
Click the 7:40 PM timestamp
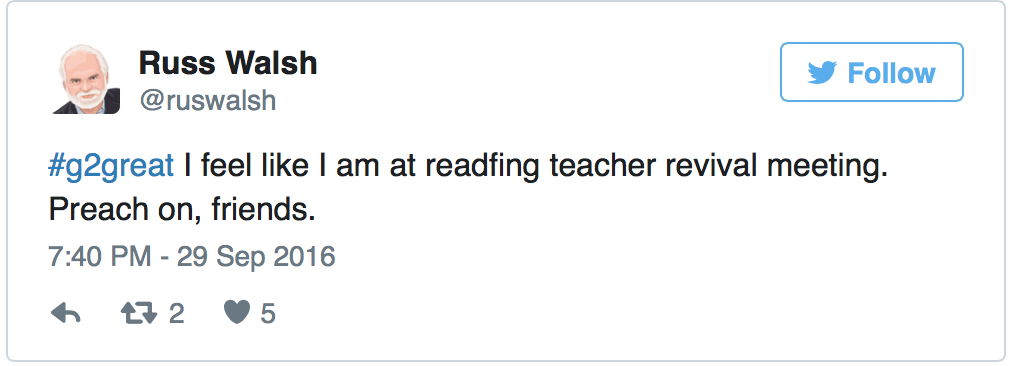(100, 257)
